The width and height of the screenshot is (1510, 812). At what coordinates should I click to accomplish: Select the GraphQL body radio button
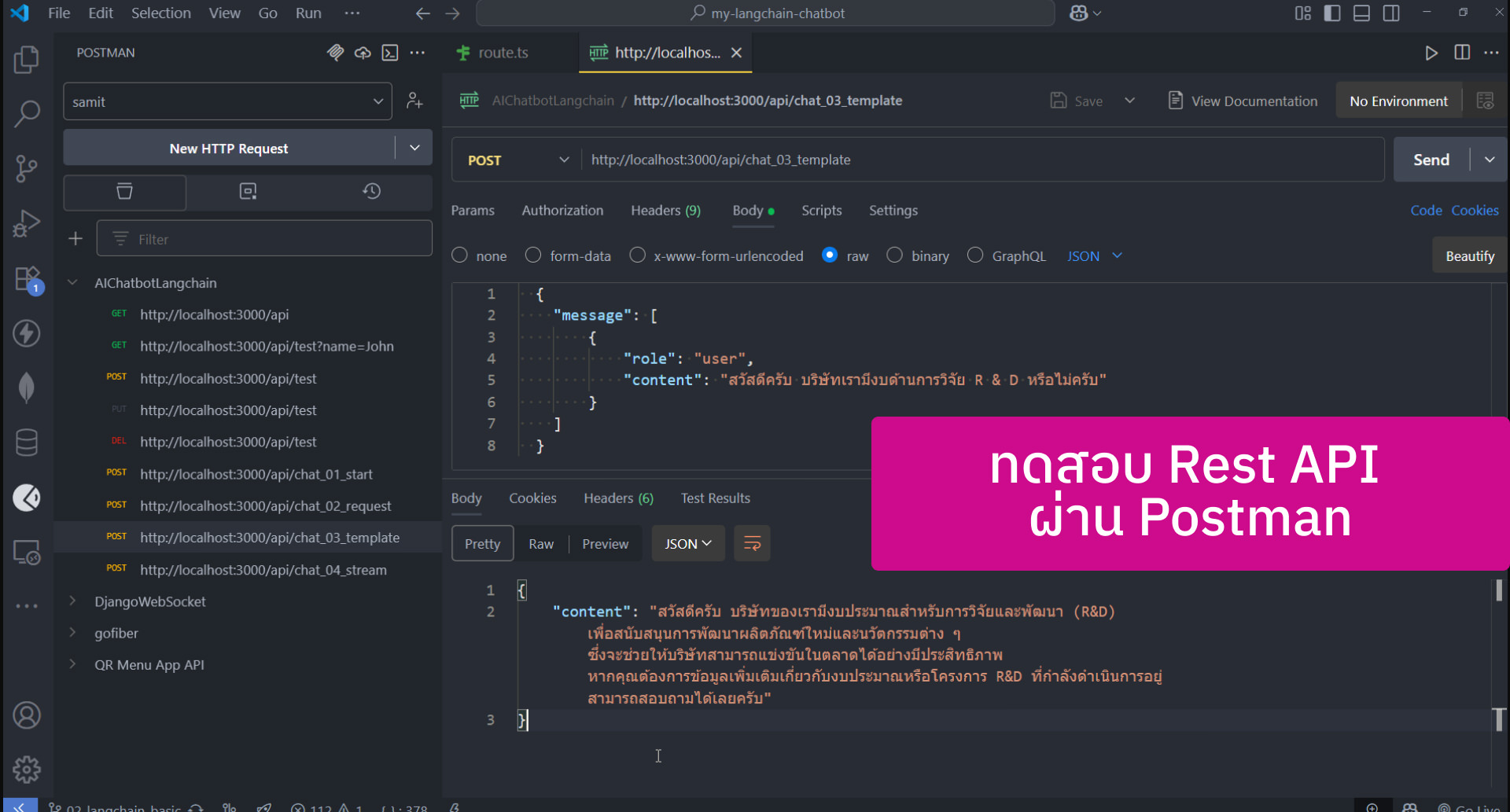pyautogui.click(x=975, y=255)
